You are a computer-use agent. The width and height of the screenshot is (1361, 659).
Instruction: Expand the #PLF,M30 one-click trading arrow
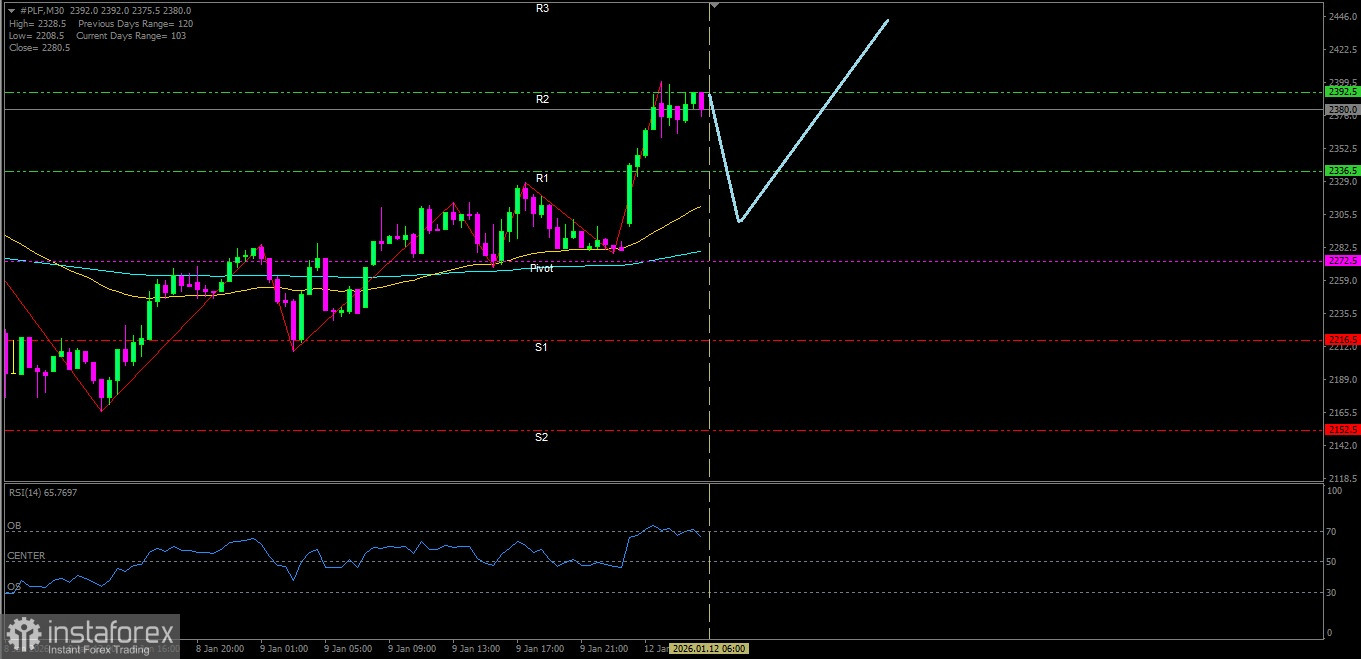coord(12,9)
